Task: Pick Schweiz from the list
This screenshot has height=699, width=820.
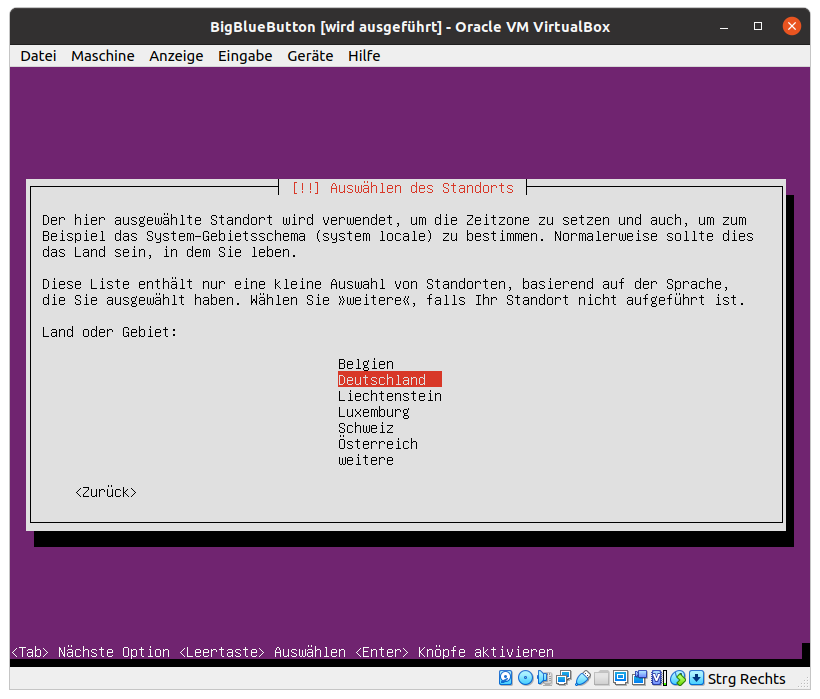Action: click(x=366, y=428)
